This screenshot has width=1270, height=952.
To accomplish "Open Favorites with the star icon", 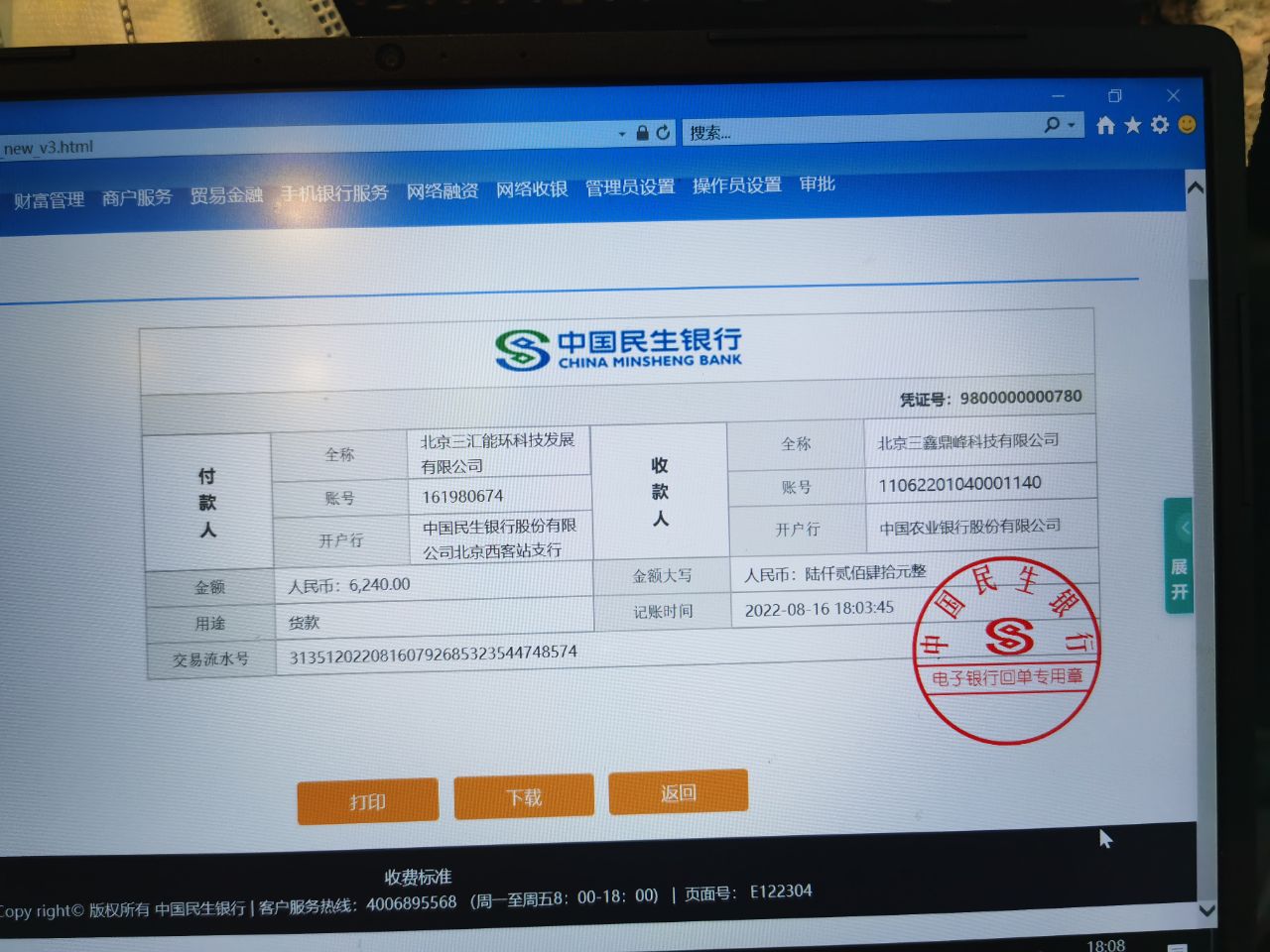I will (x=1132, y=125).
